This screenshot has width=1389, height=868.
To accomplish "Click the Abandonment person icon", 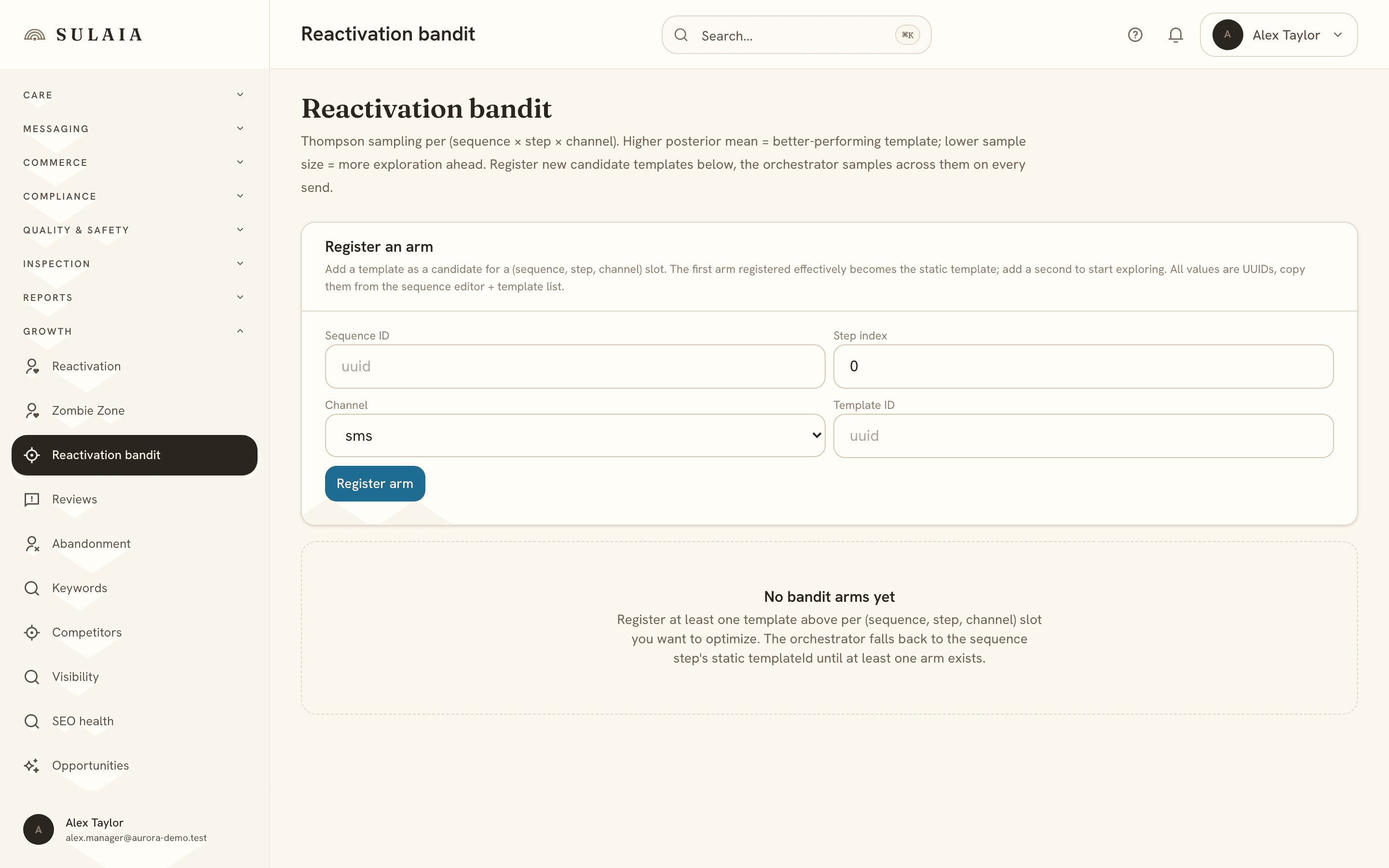I will (x=31, y=543).
